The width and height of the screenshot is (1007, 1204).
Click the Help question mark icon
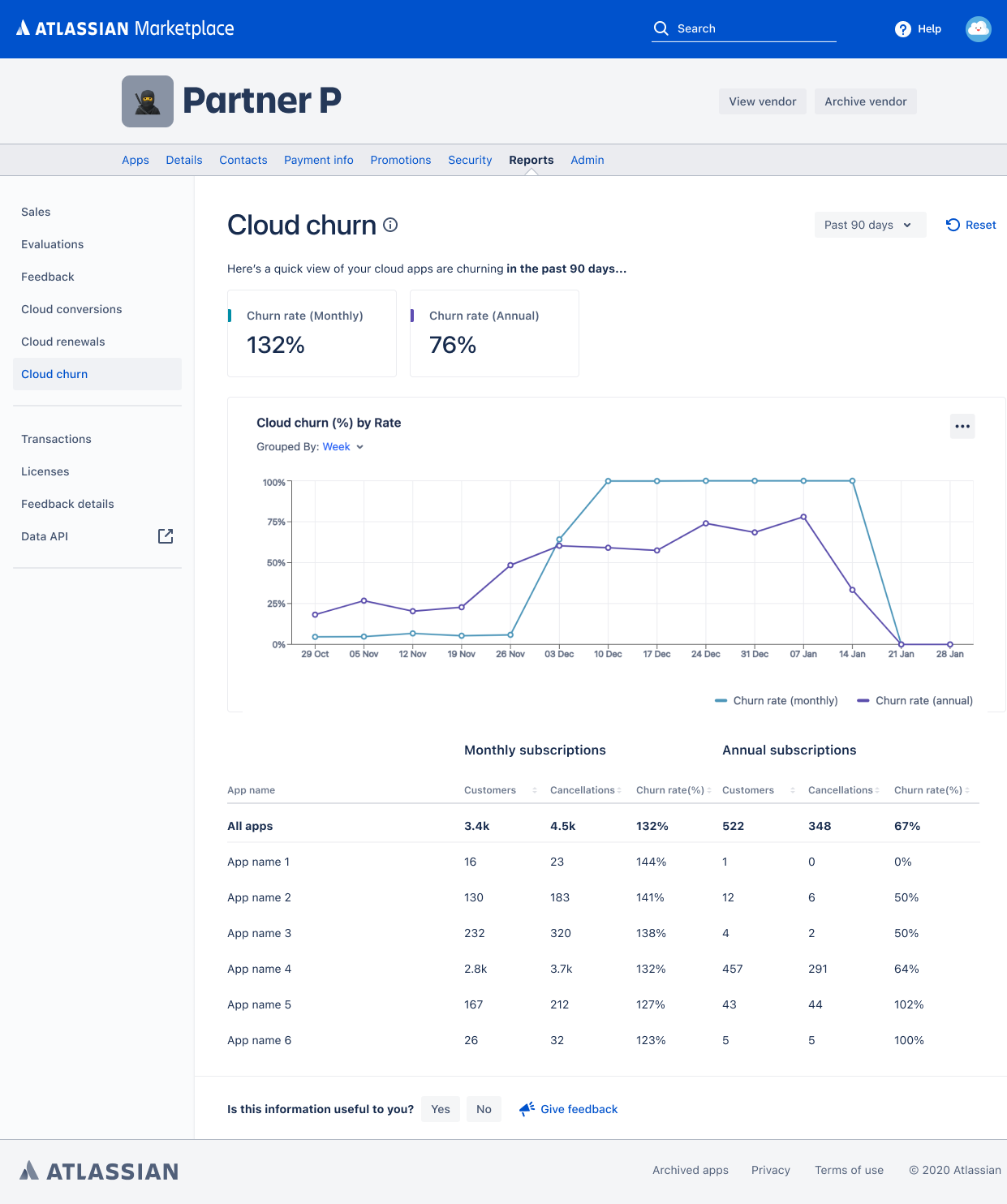[902, 29]
